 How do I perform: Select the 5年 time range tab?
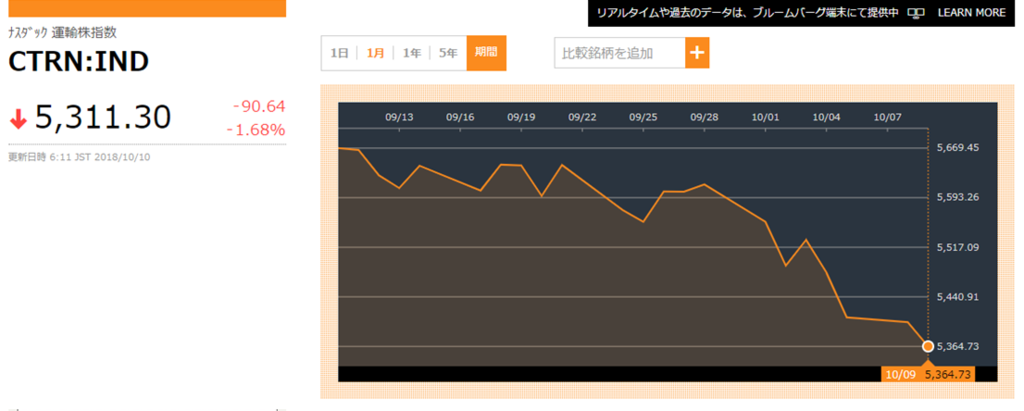pyautogui.click(x=448, y=53)
